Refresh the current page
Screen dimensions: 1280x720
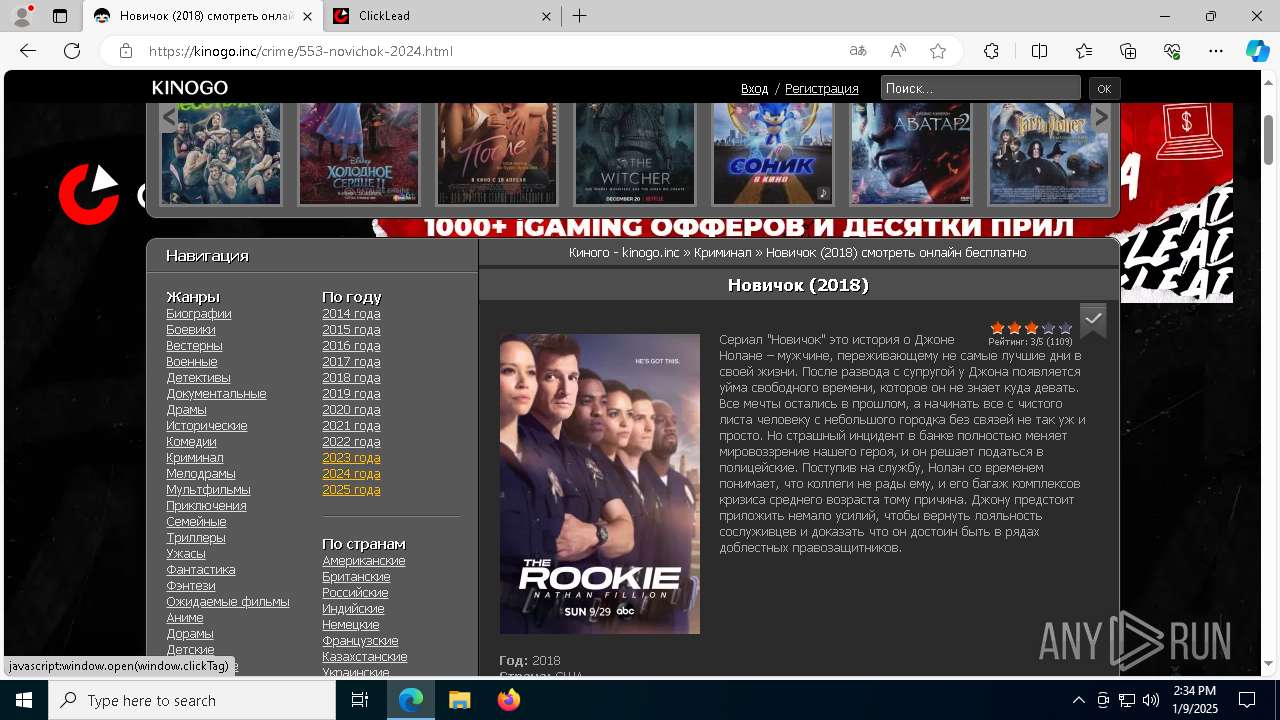tap(72, 51)
